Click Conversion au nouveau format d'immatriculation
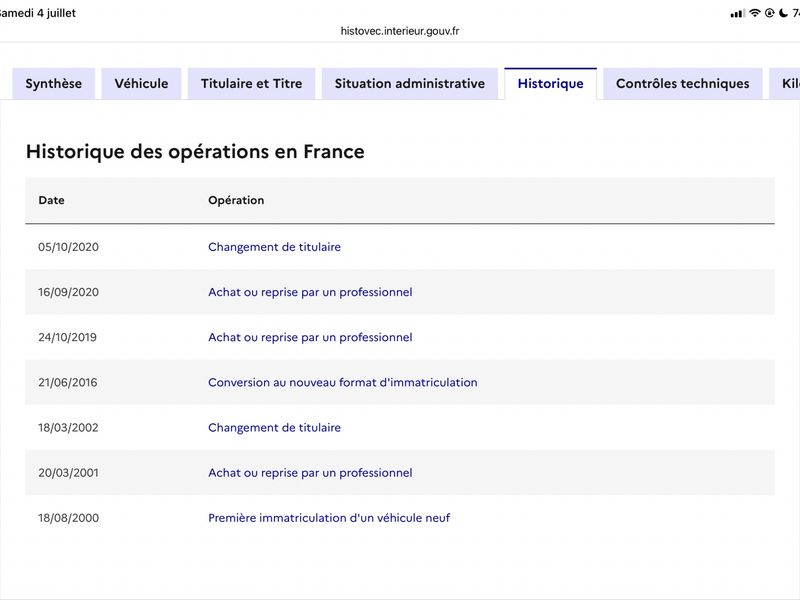 click(x=343, y=383)
